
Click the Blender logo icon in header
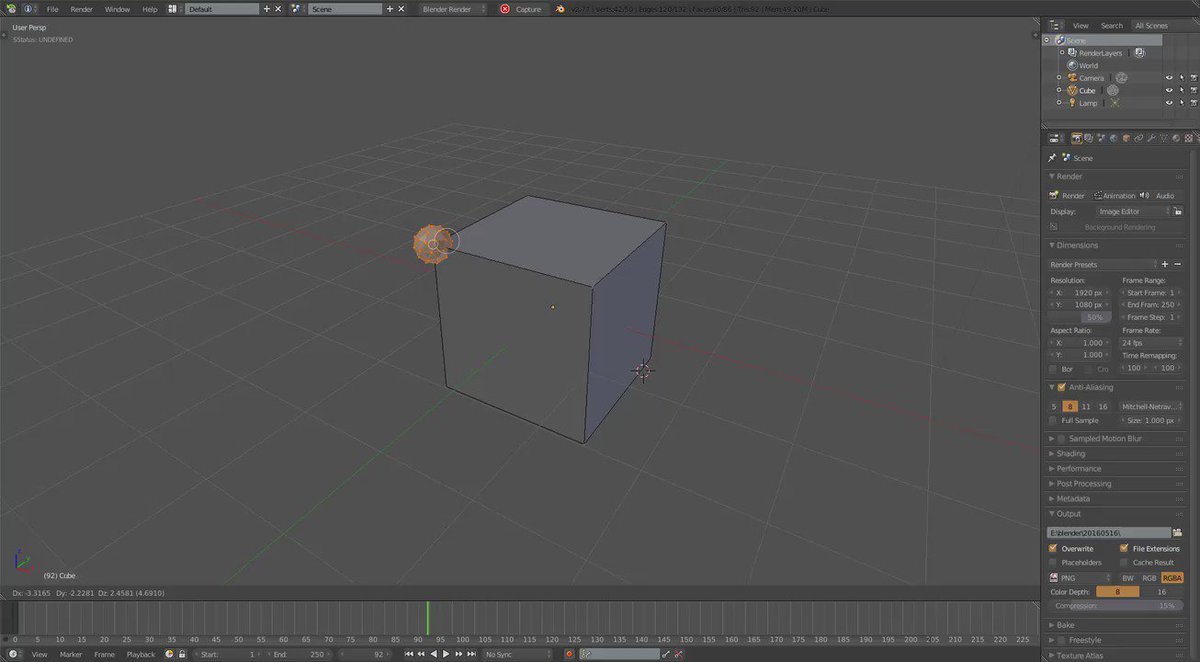[561, 9]
